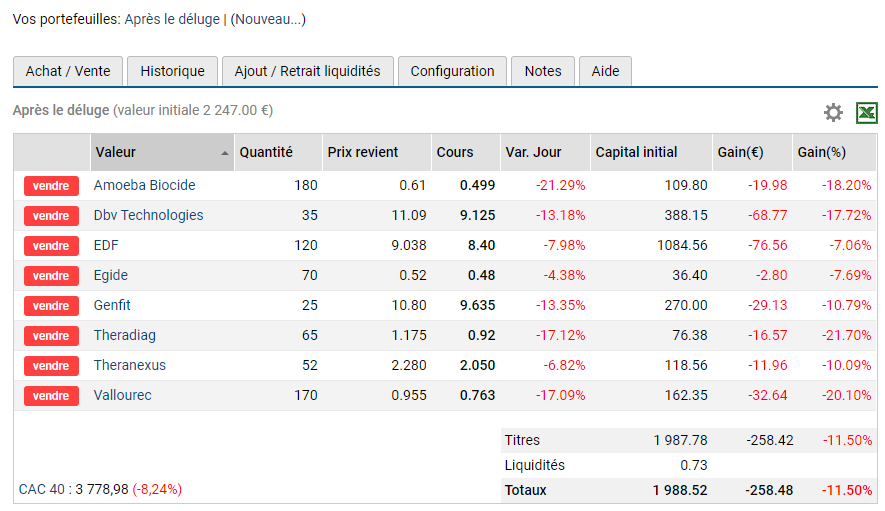Create a portfolio via (Nouveau...) link
The width and height of the screenshot is (885, 511).
point(268,19)
